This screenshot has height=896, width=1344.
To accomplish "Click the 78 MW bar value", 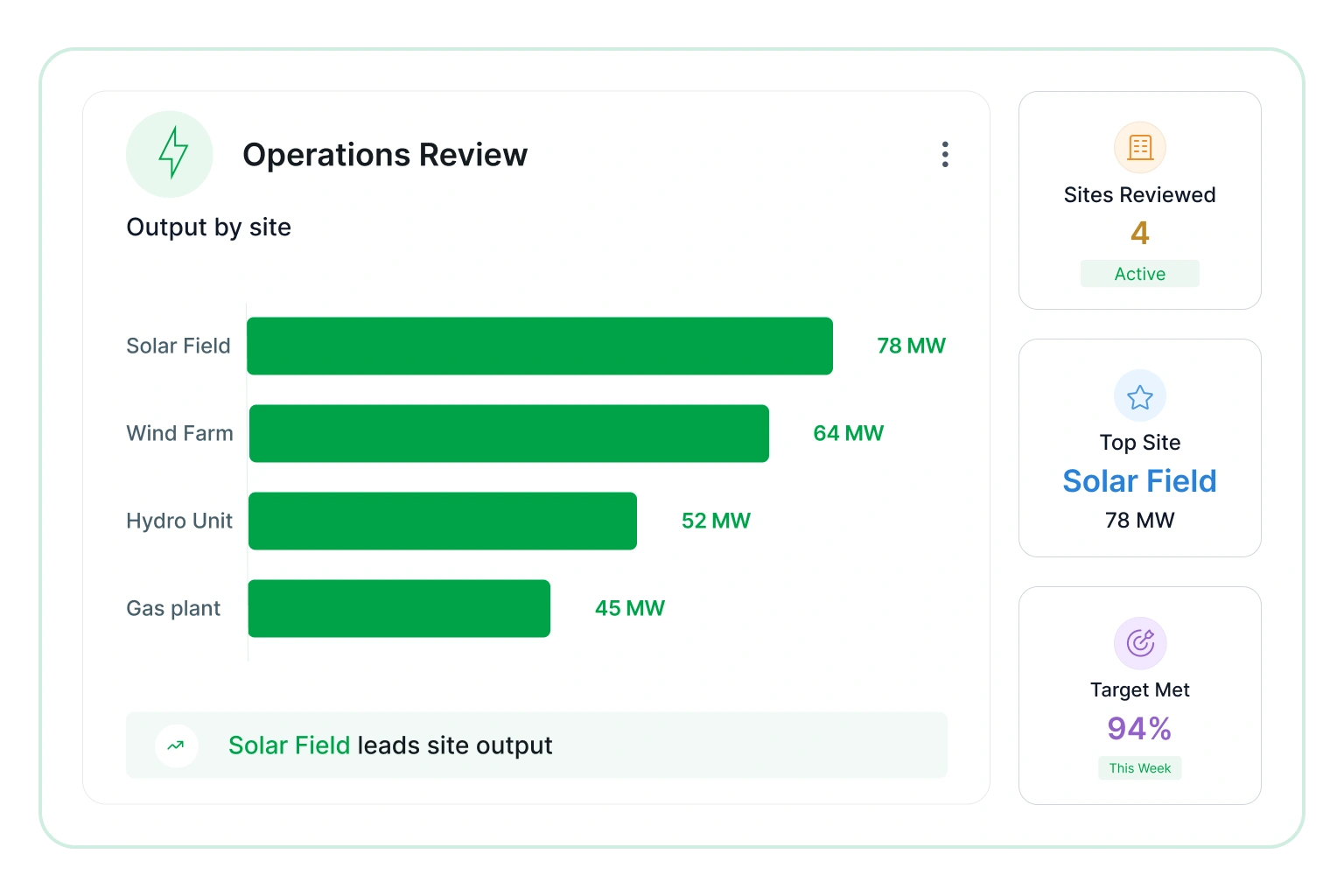I will [911, 346].
